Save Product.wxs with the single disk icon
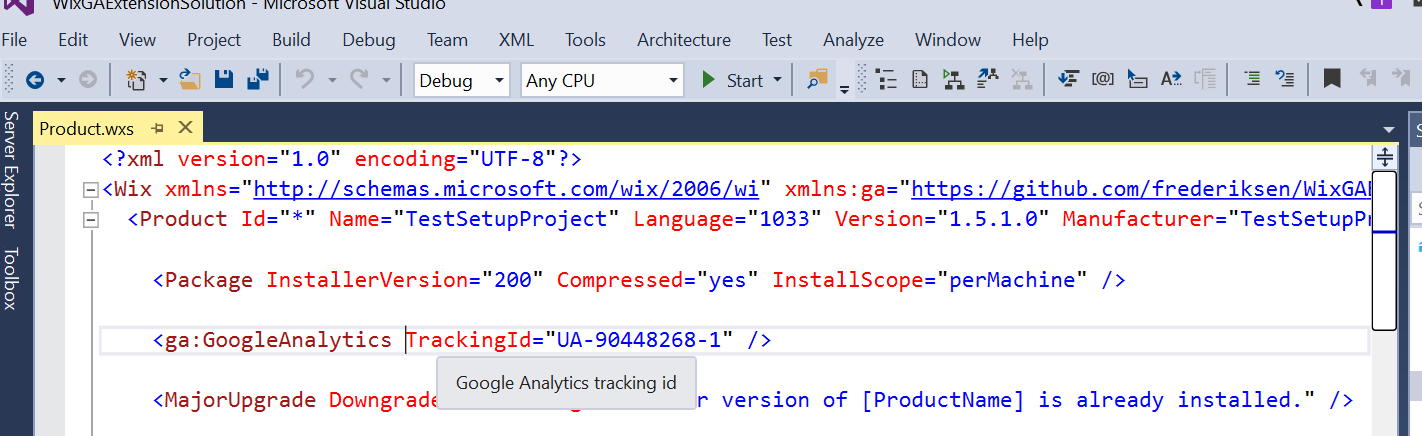 [225, 80]
